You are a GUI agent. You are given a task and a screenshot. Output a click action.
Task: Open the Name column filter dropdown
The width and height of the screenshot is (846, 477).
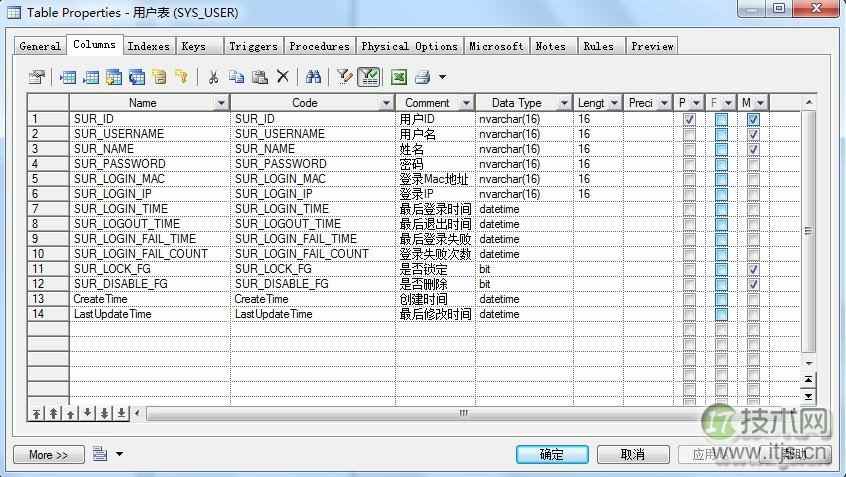[x=221, y=103]
